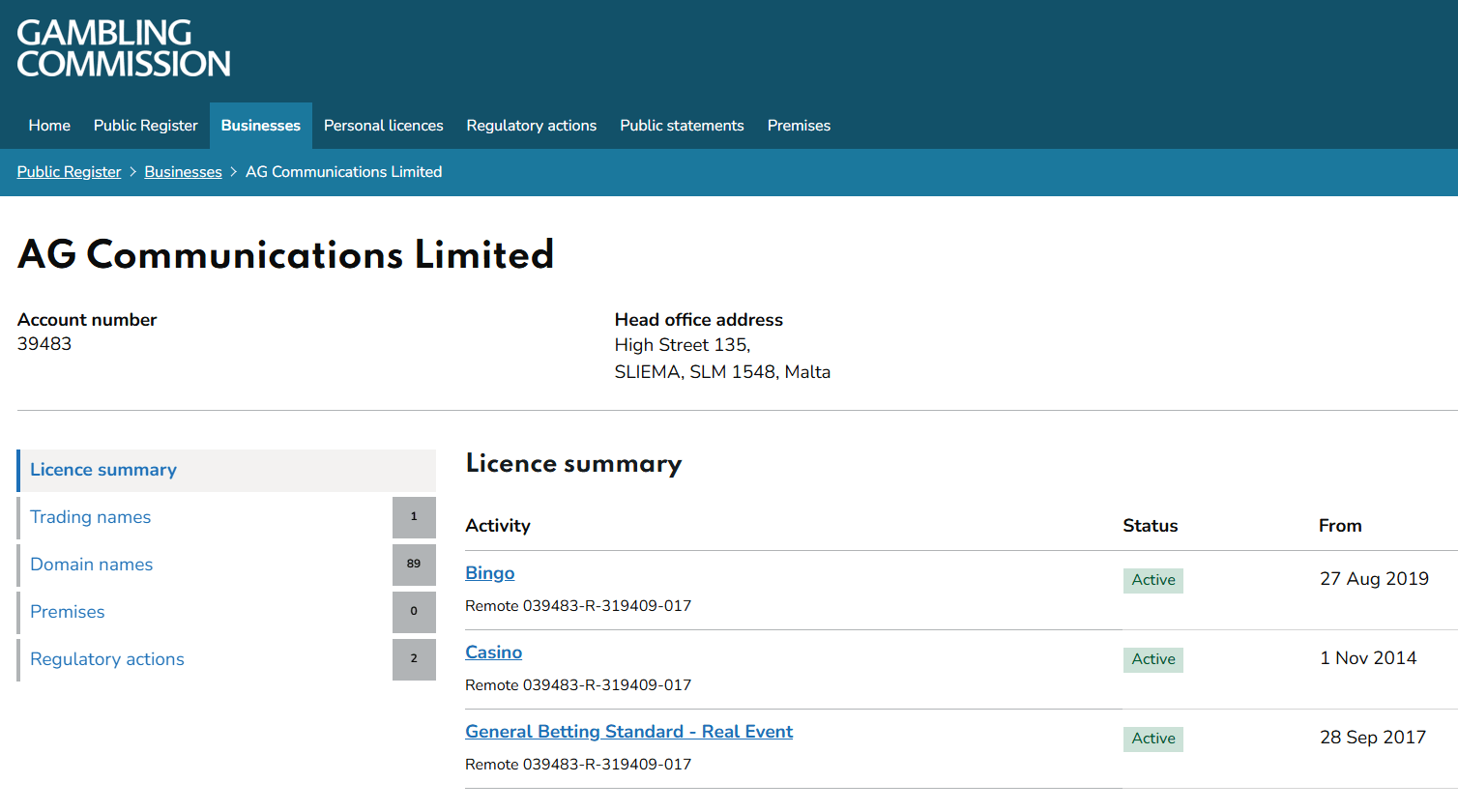Screen dimensions: 1458x812
Task: Open the Public statements navigation item
Action: pos(682,126)
